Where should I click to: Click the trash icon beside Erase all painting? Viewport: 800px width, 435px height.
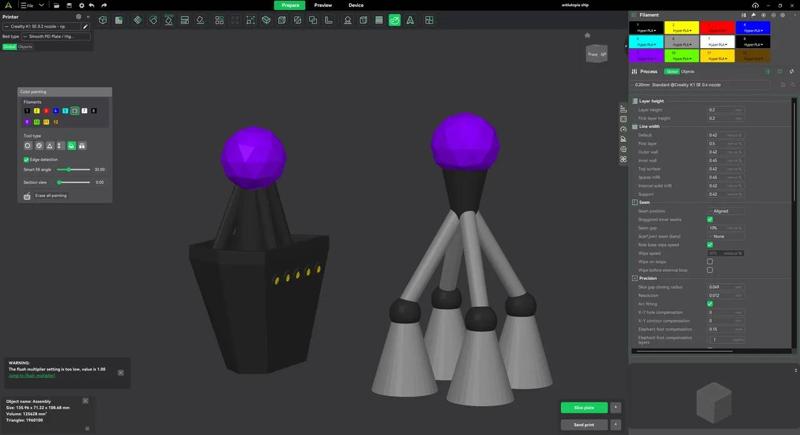(27, 196)
